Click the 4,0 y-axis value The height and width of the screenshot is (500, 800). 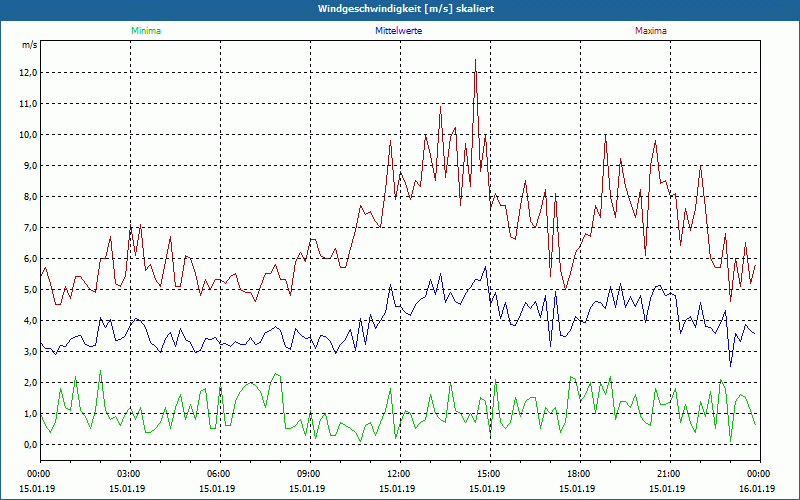[31, 321]
